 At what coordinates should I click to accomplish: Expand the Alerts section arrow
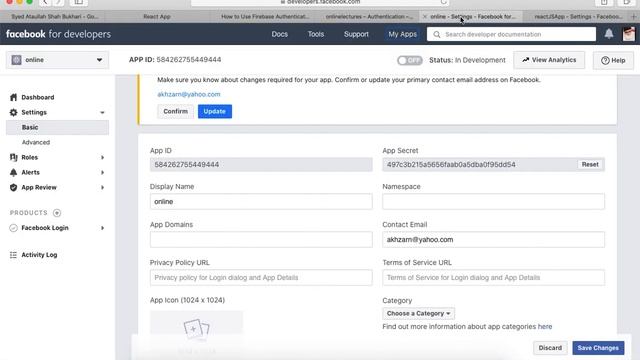[x=102, y=172]
